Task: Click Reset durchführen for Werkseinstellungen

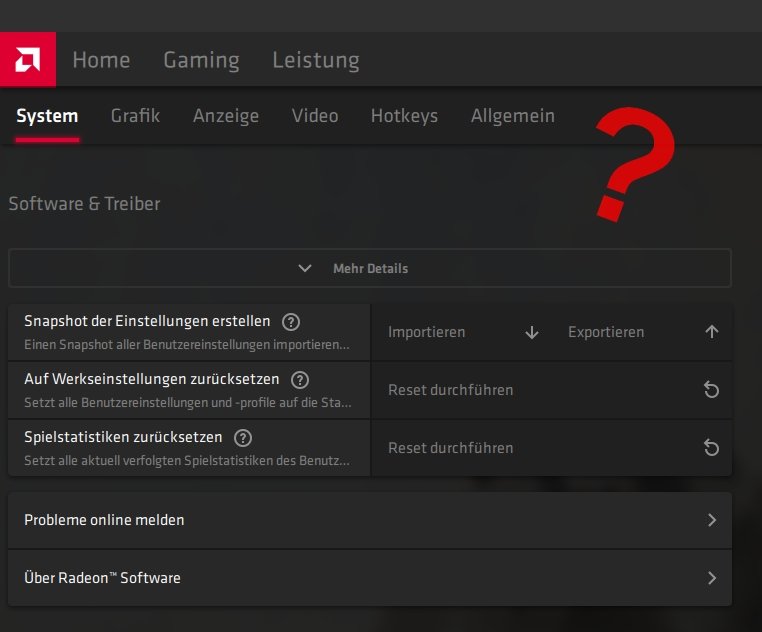Action: point(450,390)
